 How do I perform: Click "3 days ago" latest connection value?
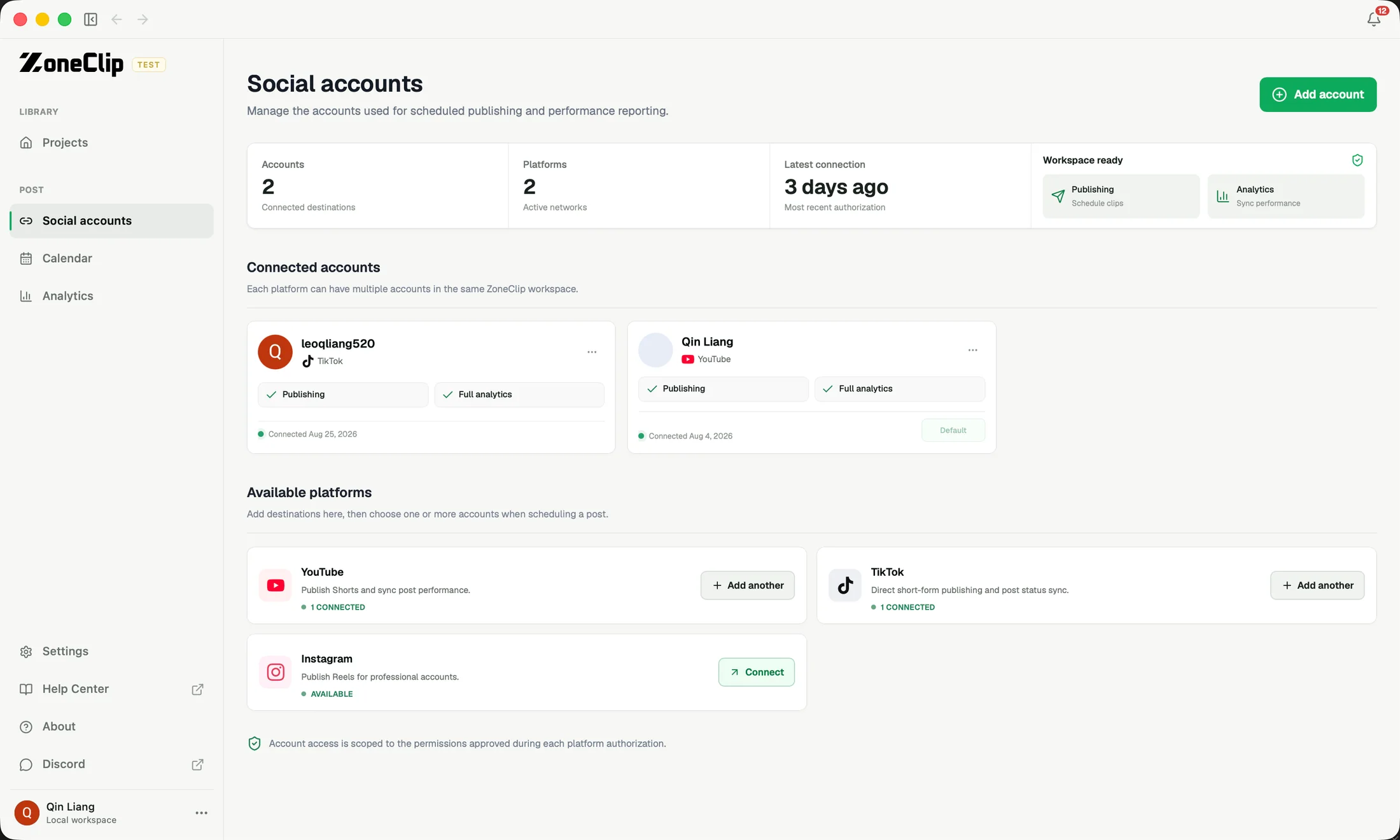pos(836,186)
